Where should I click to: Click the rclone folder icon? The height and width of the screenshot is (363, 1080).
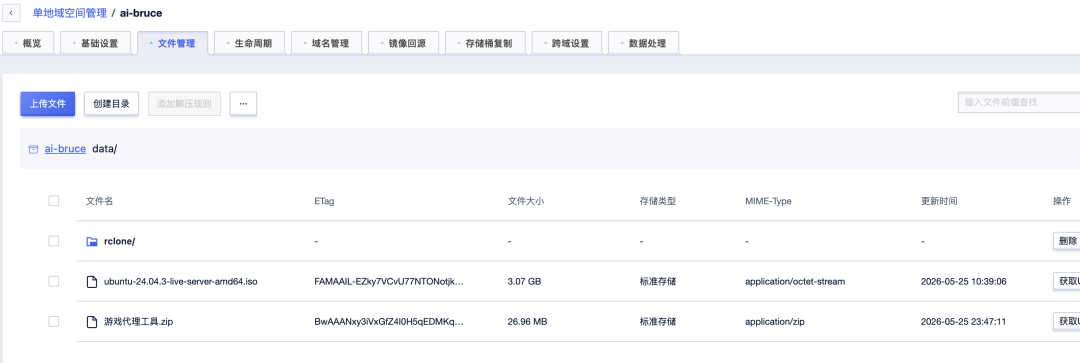(92, 242)
